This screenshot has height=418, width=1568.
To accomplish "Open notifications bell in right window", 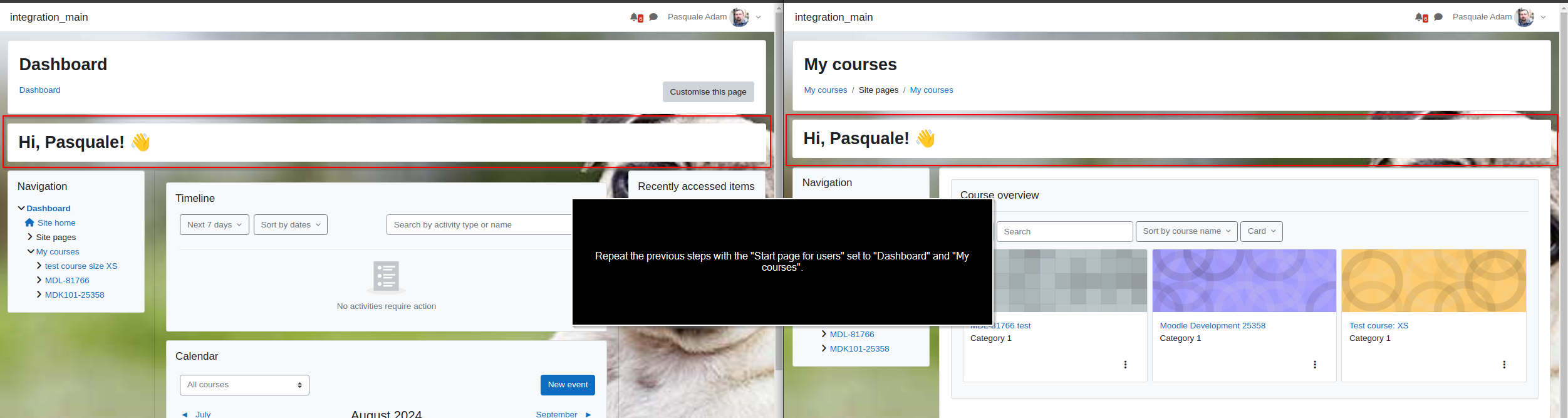I will click(1420, 17).
